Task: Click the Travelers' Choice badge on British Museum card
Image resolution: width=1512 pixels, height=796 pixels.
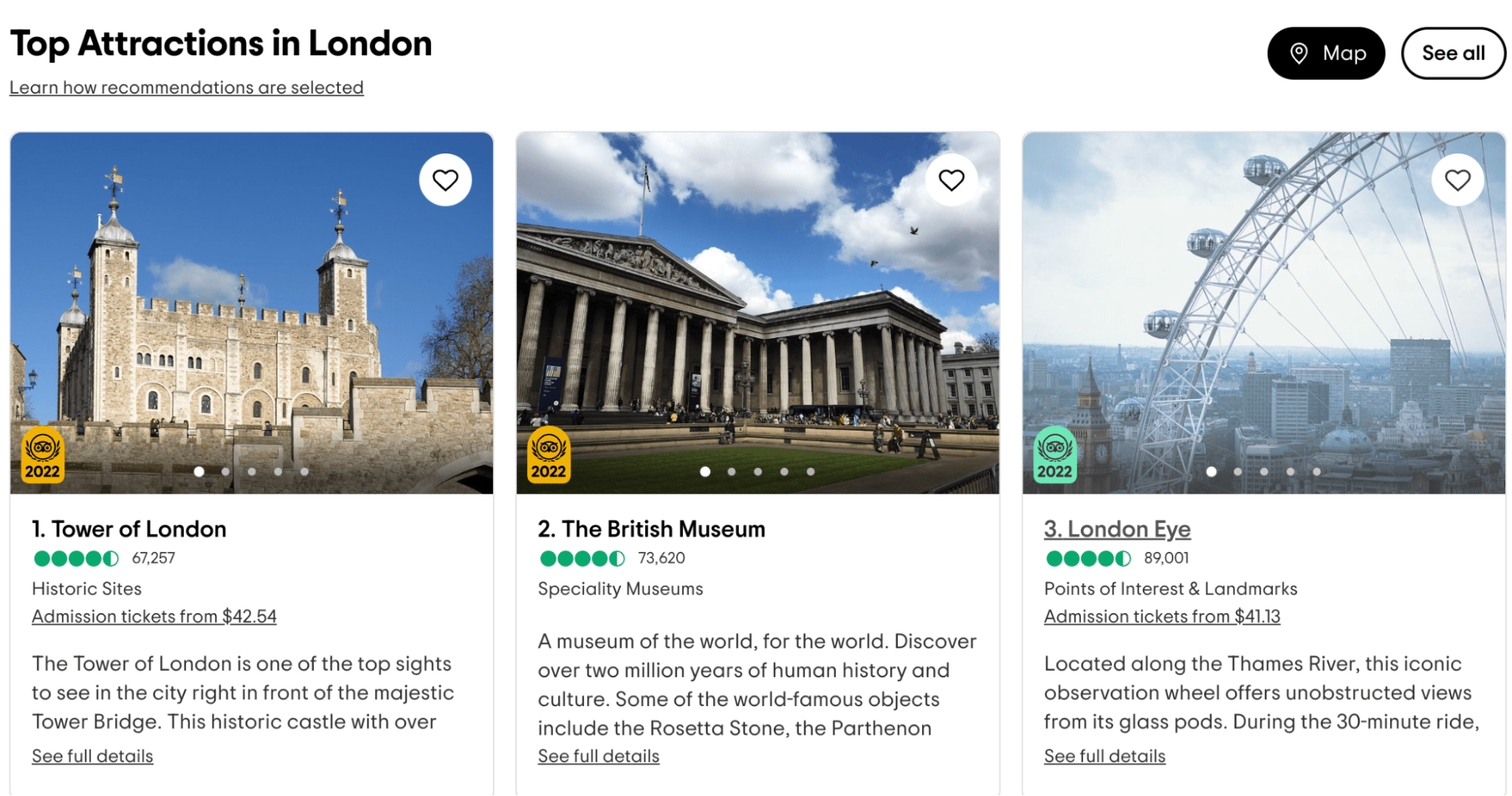Action: click(550, 454)
